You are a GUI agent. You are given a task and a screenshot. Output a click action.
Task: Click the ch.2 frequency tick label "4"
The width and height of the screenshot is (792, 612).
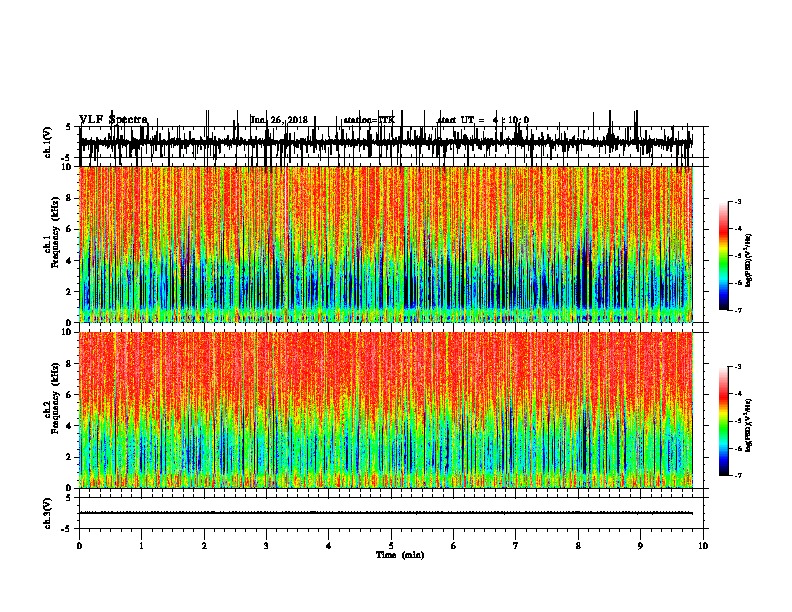70,426
